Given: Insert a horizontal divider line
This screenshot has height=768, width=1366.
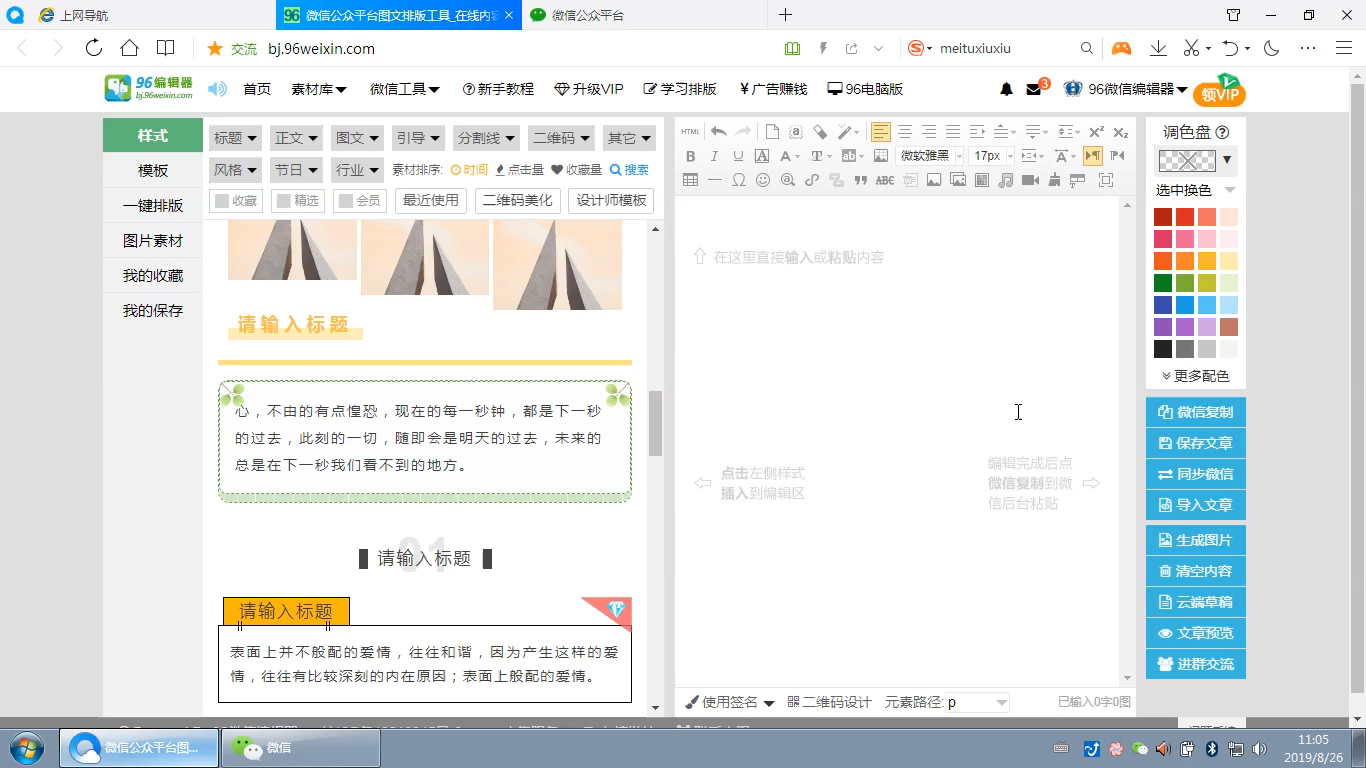Looking at the screenshot, I should [714, 181].
